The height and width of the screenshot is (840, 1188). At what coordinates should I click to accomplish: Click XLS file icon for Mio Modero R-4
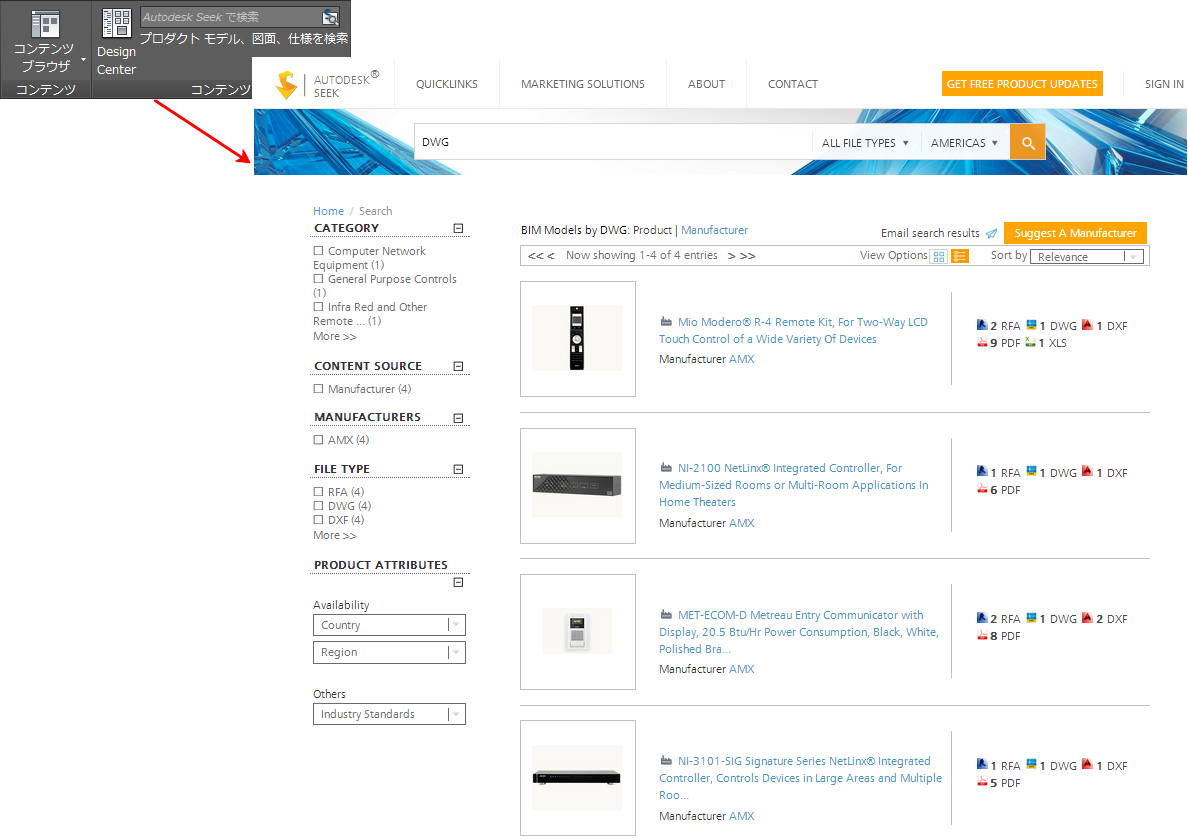[1030, 342]
